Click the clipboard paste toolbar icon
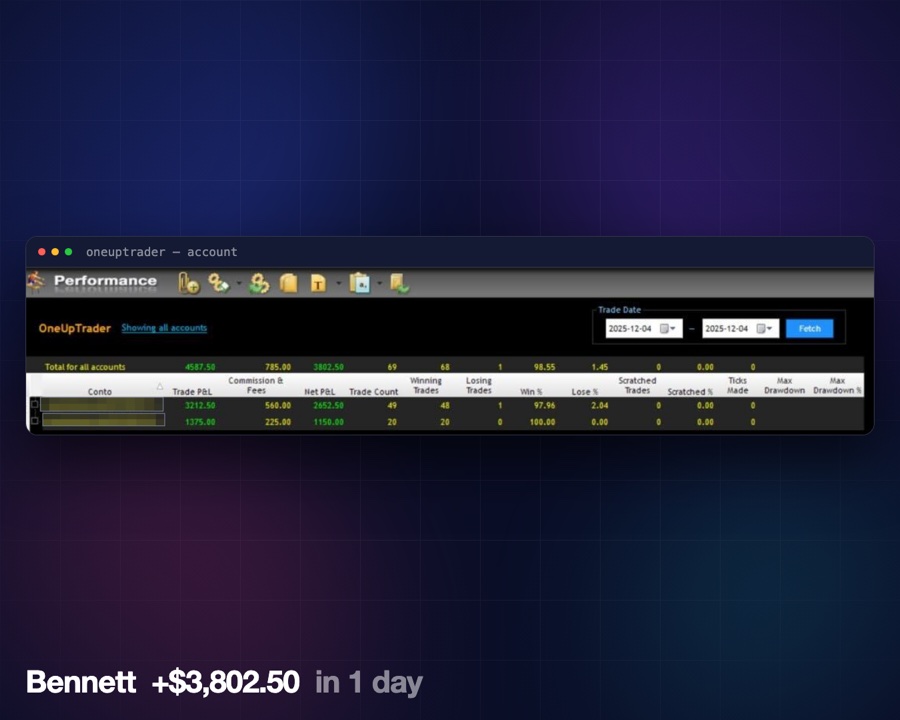The image size is (900, 720). pos(360,284)
